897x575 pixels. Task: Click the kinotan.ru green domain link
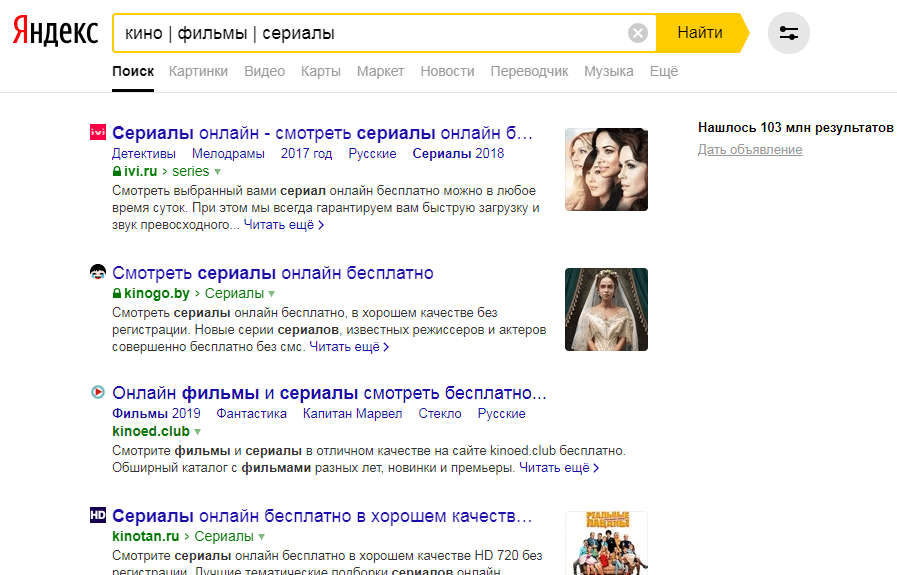146,537
